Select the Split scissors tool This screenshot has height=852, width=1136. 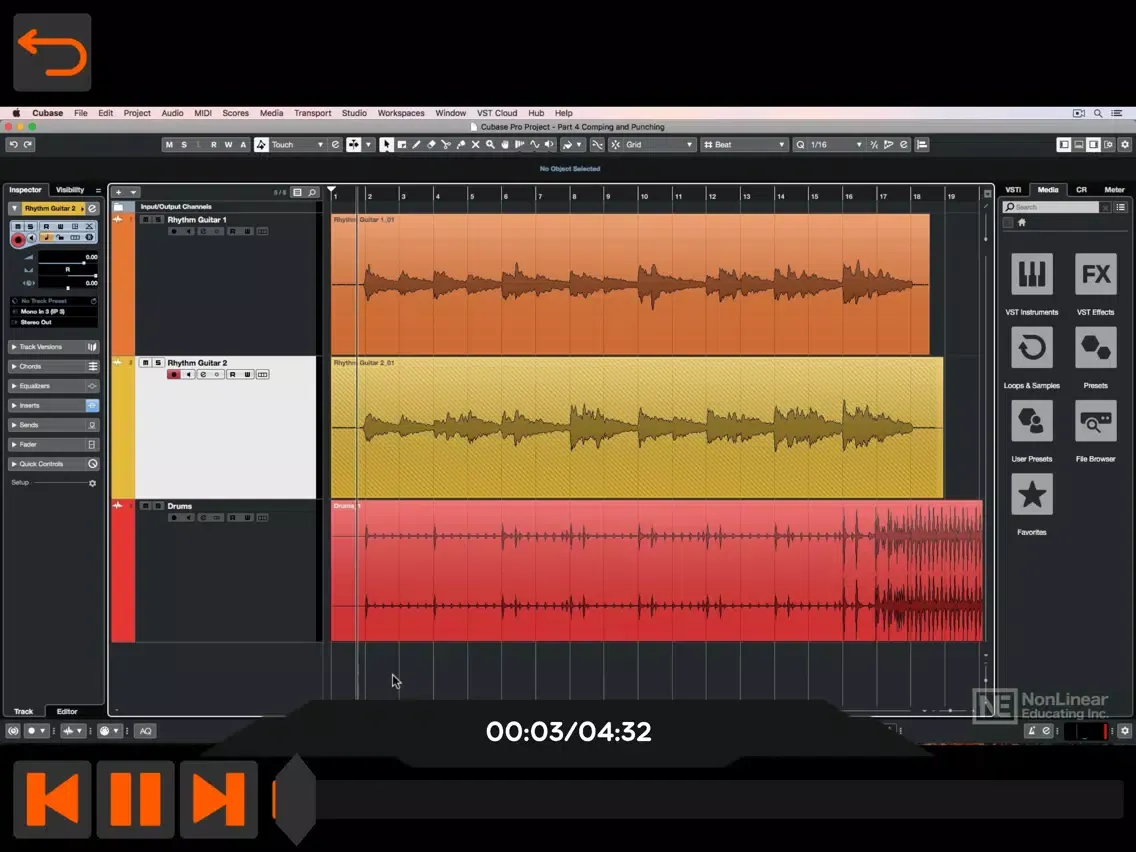tap(446, 145)
